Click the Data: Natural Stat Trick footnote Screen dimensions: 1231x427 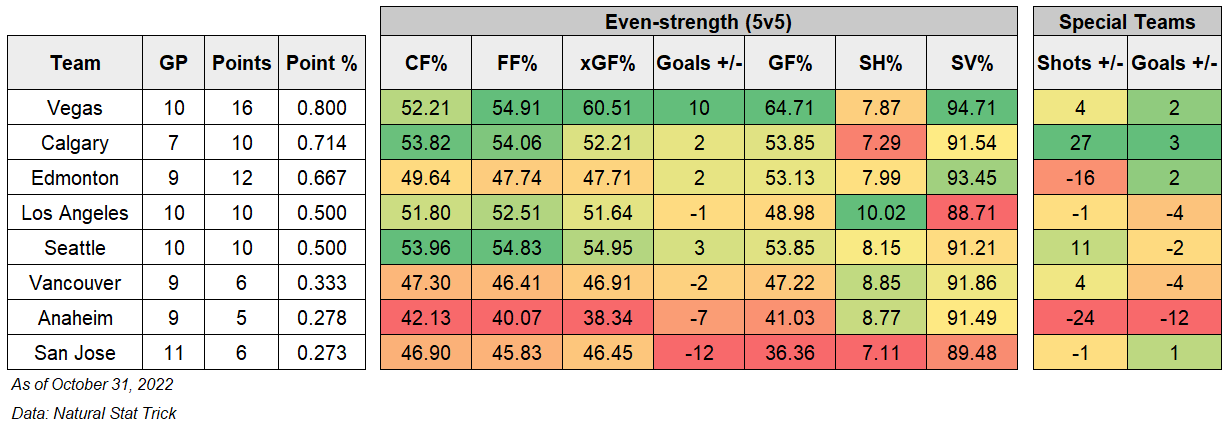pyautogui.click(x=94, y=412)
